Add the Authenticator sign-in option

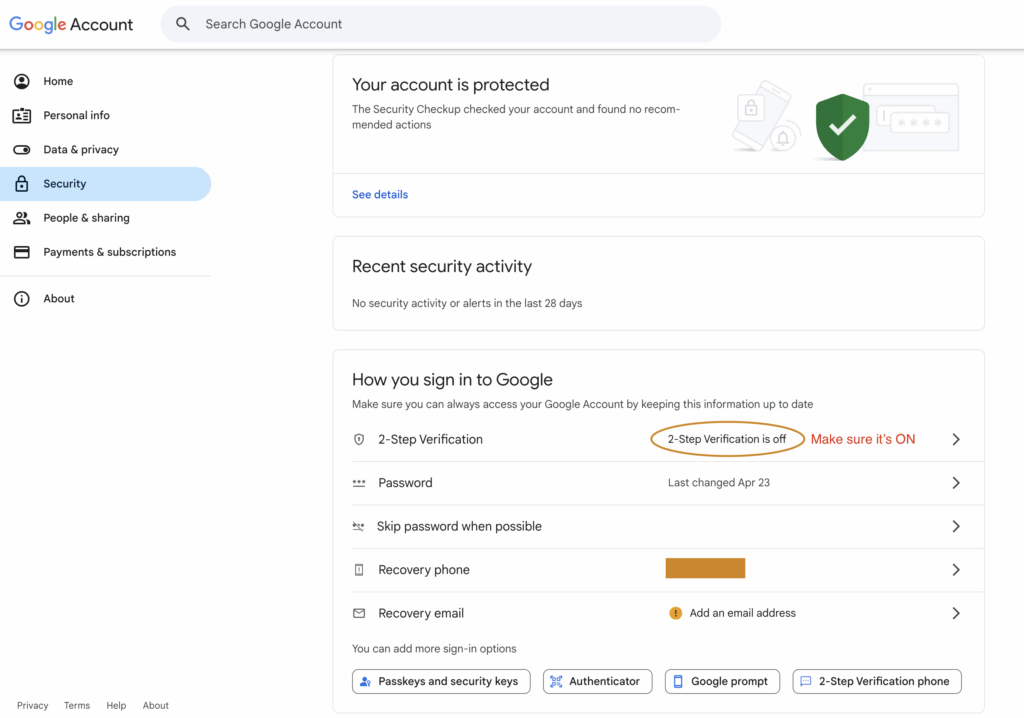click(598, 681)
